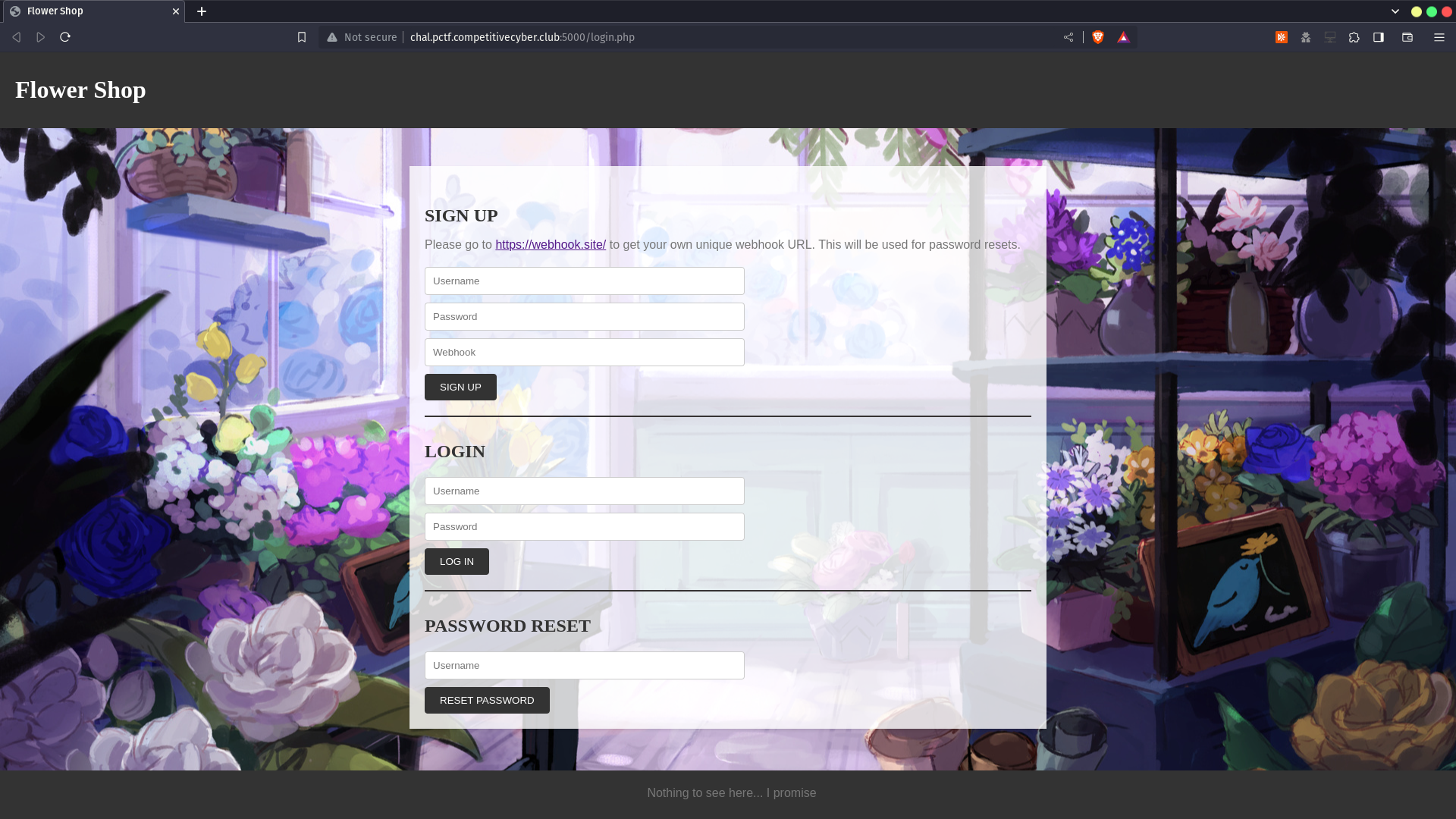The image size is (1456, 819).
Task: Open the Brave Rewards triangle icon
Action: 1124,37
